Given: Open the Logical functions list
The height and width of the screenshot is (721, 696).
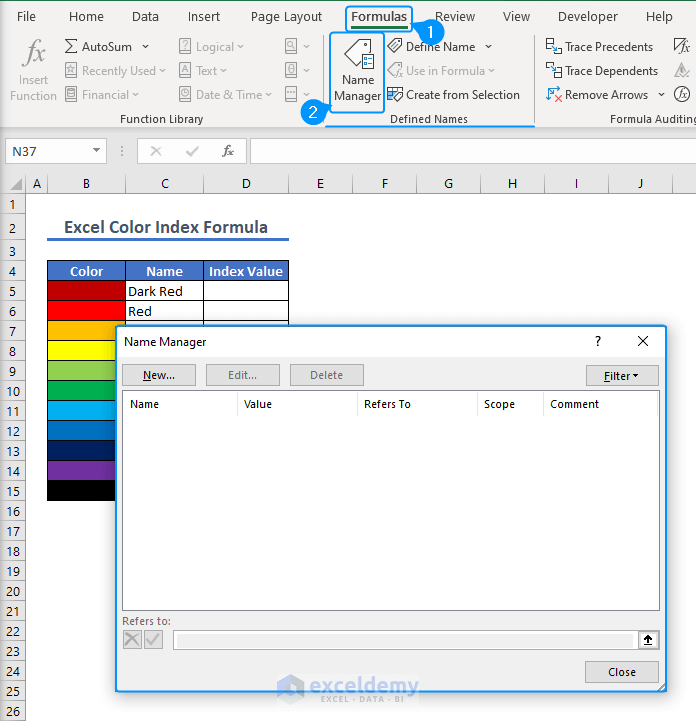Looking at the screenshot, I should [x=211, y=46].
